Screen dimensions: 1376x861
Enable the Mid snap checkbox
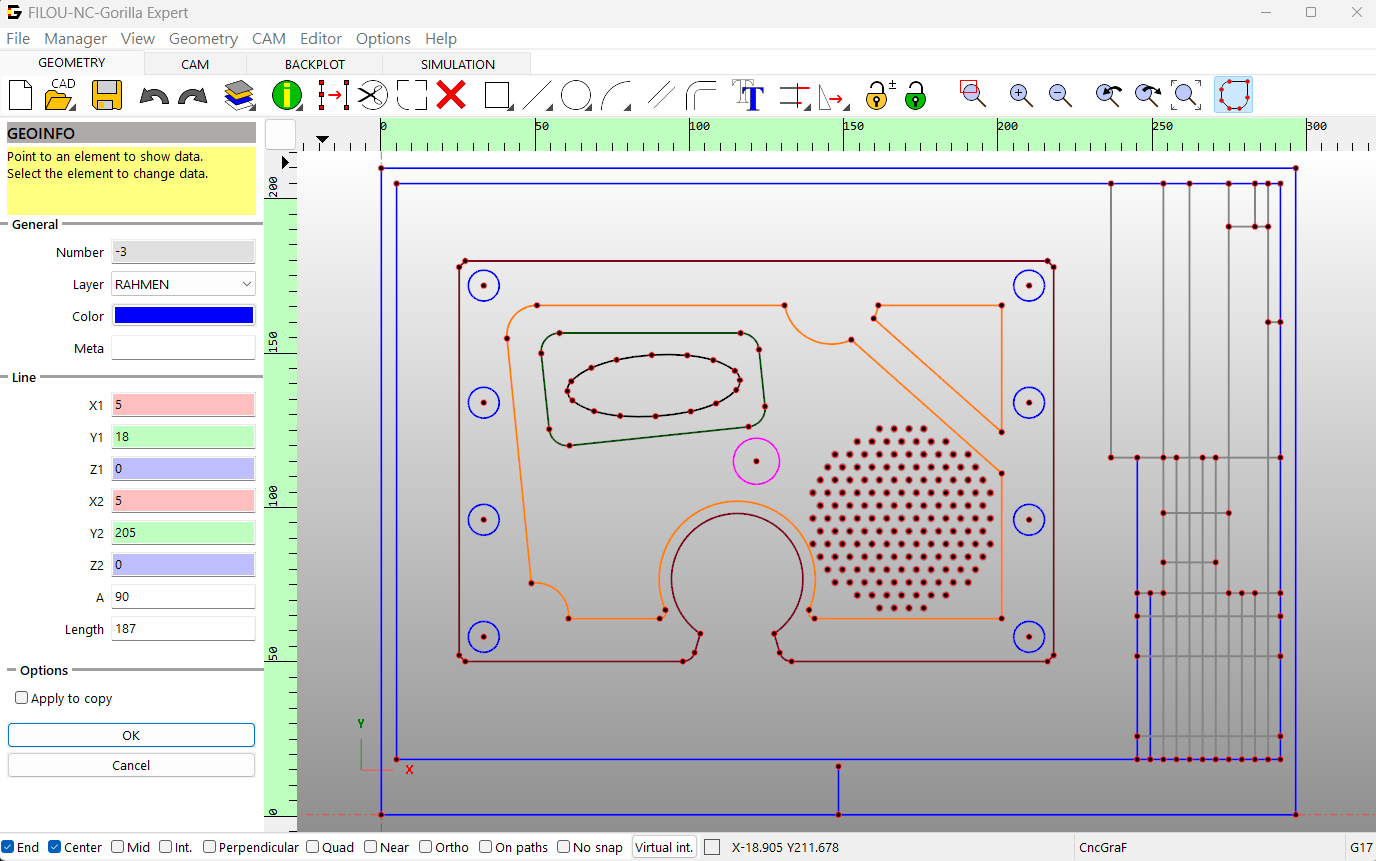(x=118, y=847)
